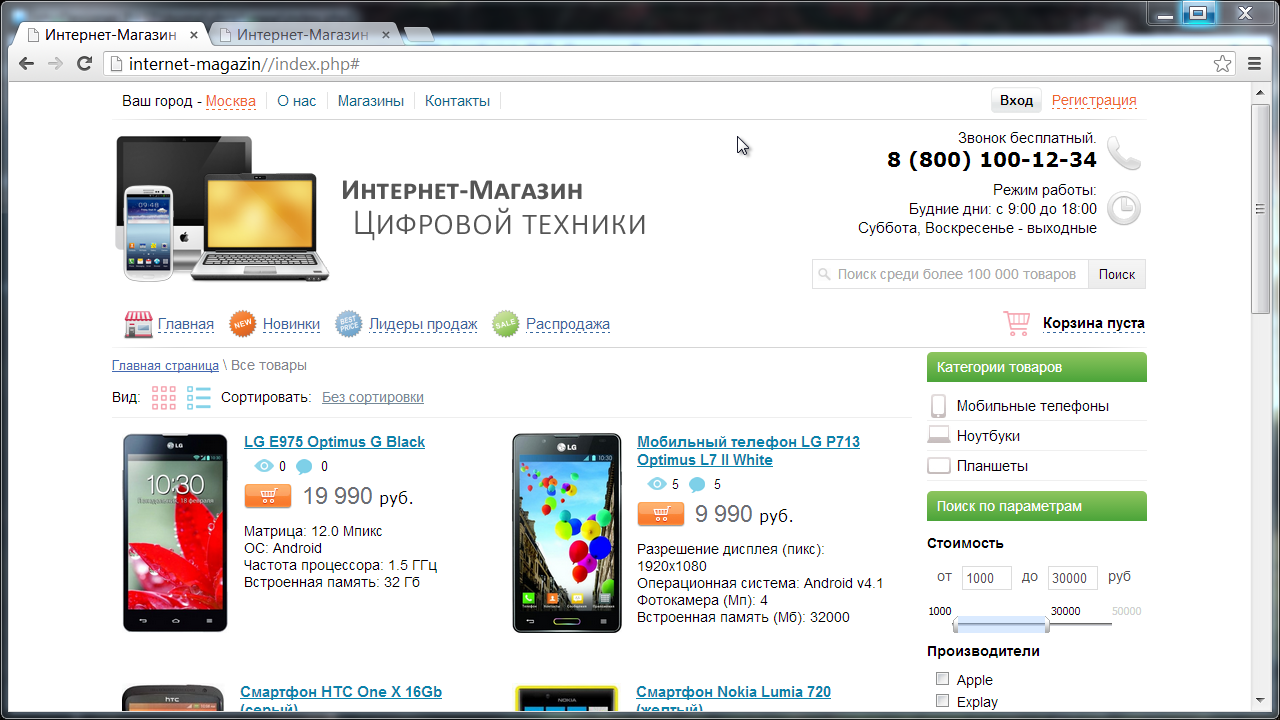Close the first Интернет-Магазин browser tab
This screenshot has height=720, width=1280.
click(x=193, y=35)
